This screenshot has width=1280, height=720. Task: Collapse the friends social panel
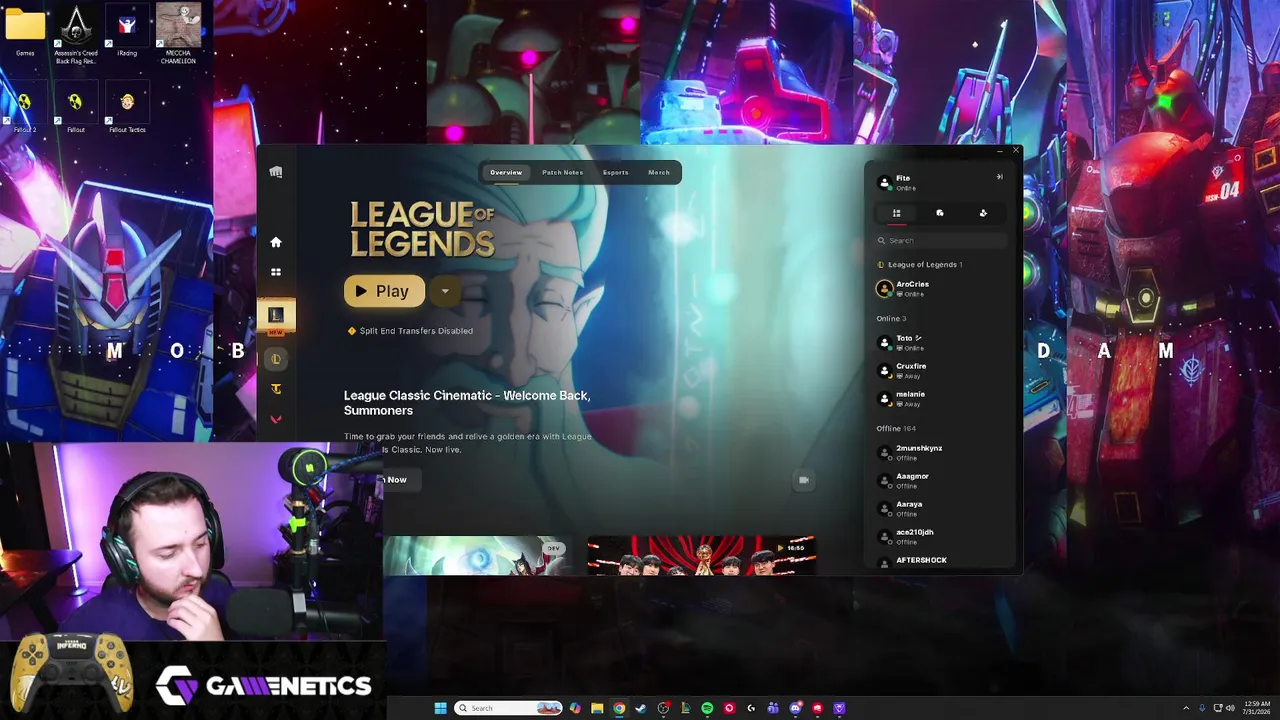pos(999,177)
